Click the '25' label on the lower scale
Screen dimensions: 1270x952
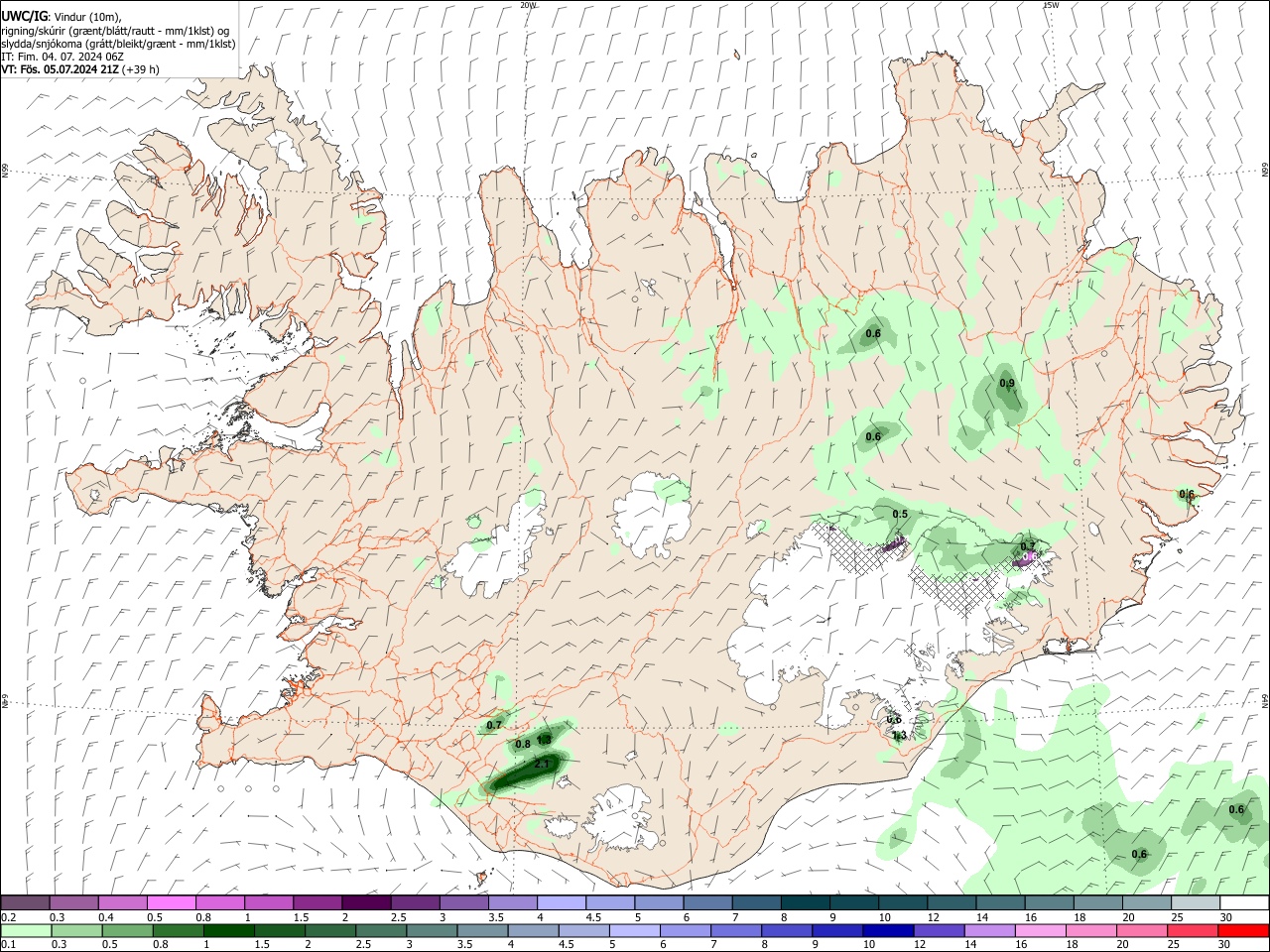pyautogui.click(x=1175, y=945)
